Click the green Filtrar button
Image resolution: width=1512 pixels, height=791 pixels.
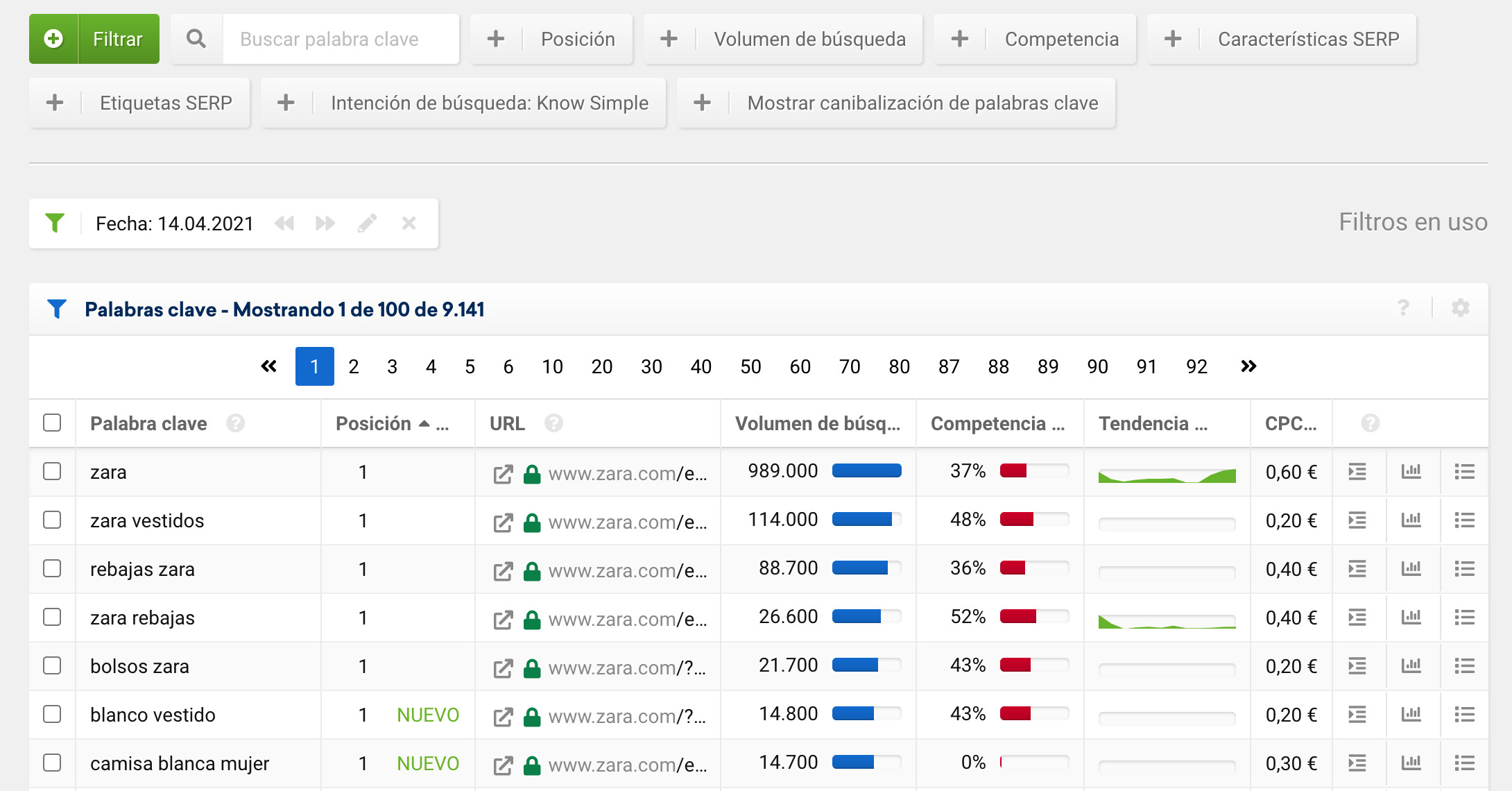pyautogui.click(x=94, y=39)
